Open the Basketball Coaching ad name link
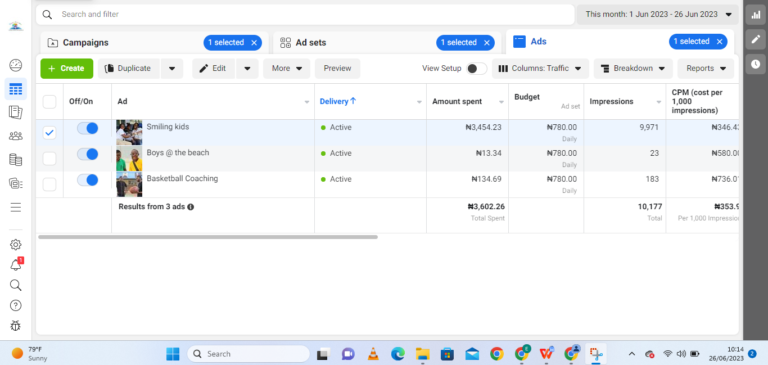Image resolution: width=768 pixels, height=365 pixels. point(182,178)
